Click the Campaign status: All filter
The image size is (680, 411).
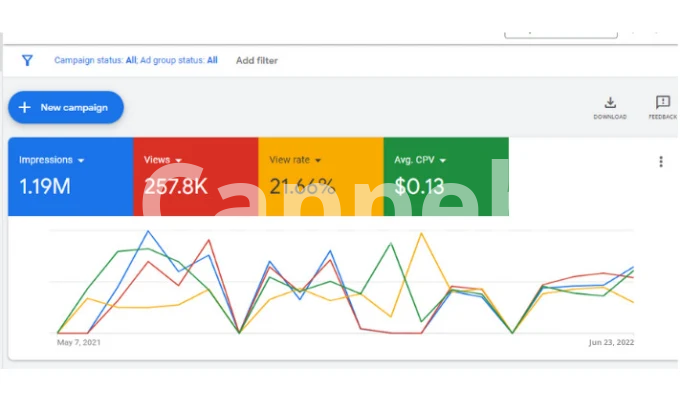[x=95, y=60]
